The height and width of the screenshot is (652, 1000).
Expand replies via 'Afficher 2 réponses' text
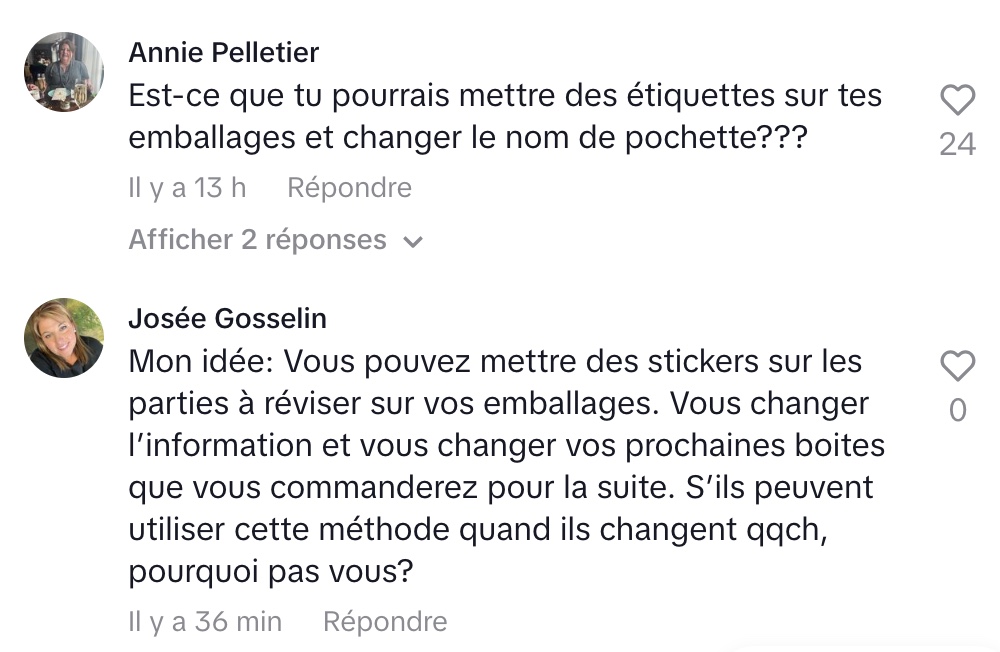[x=257, y=240]
